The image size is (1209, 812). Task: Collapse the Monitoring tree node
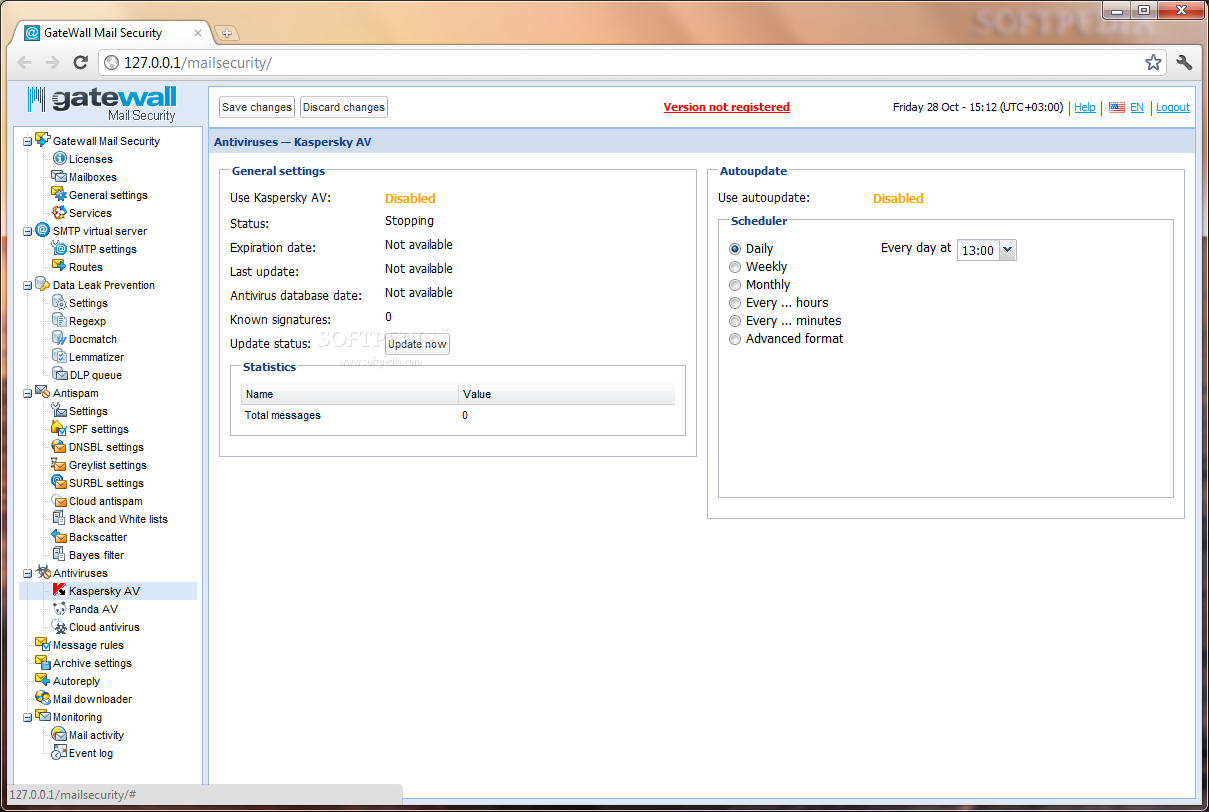[x=28, y=717]
